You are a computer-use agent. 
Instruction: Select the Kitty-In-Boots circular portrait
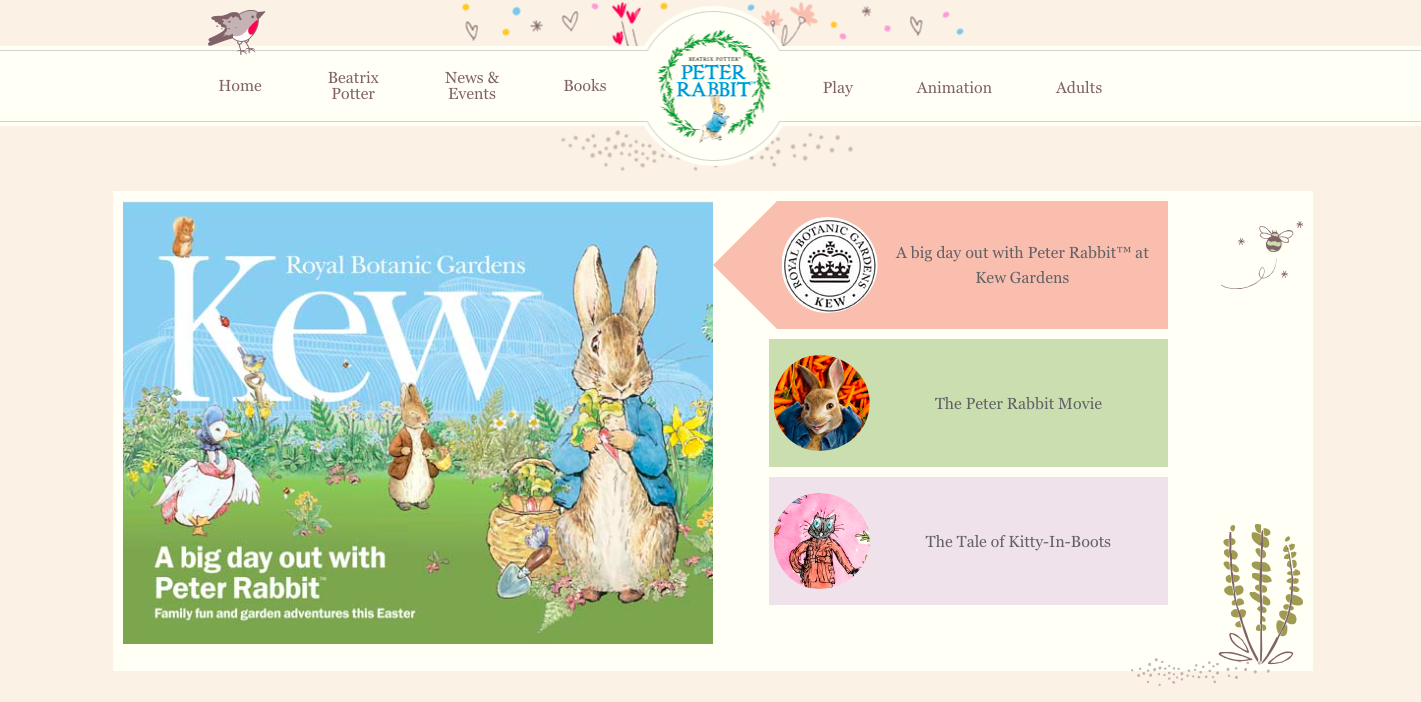point(821,541)
